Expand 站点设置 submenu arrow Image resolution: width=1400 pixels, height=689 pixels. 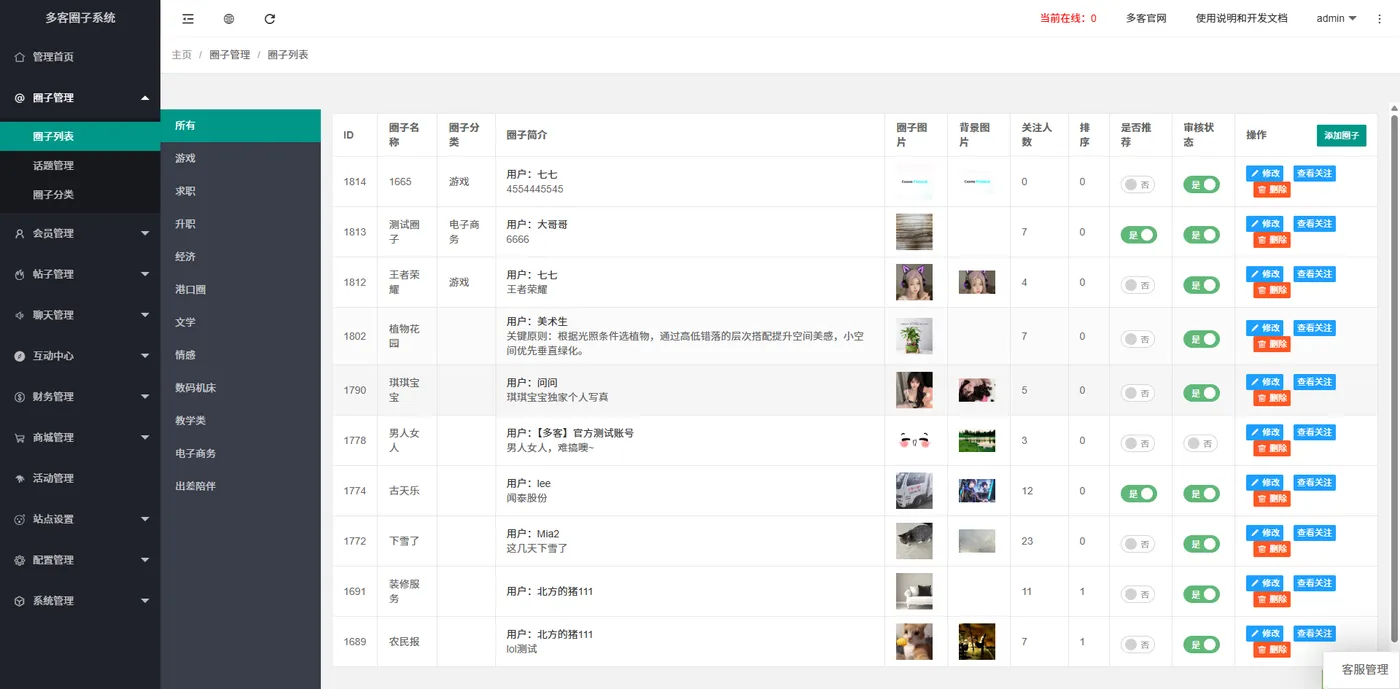[x=145, y=520]
